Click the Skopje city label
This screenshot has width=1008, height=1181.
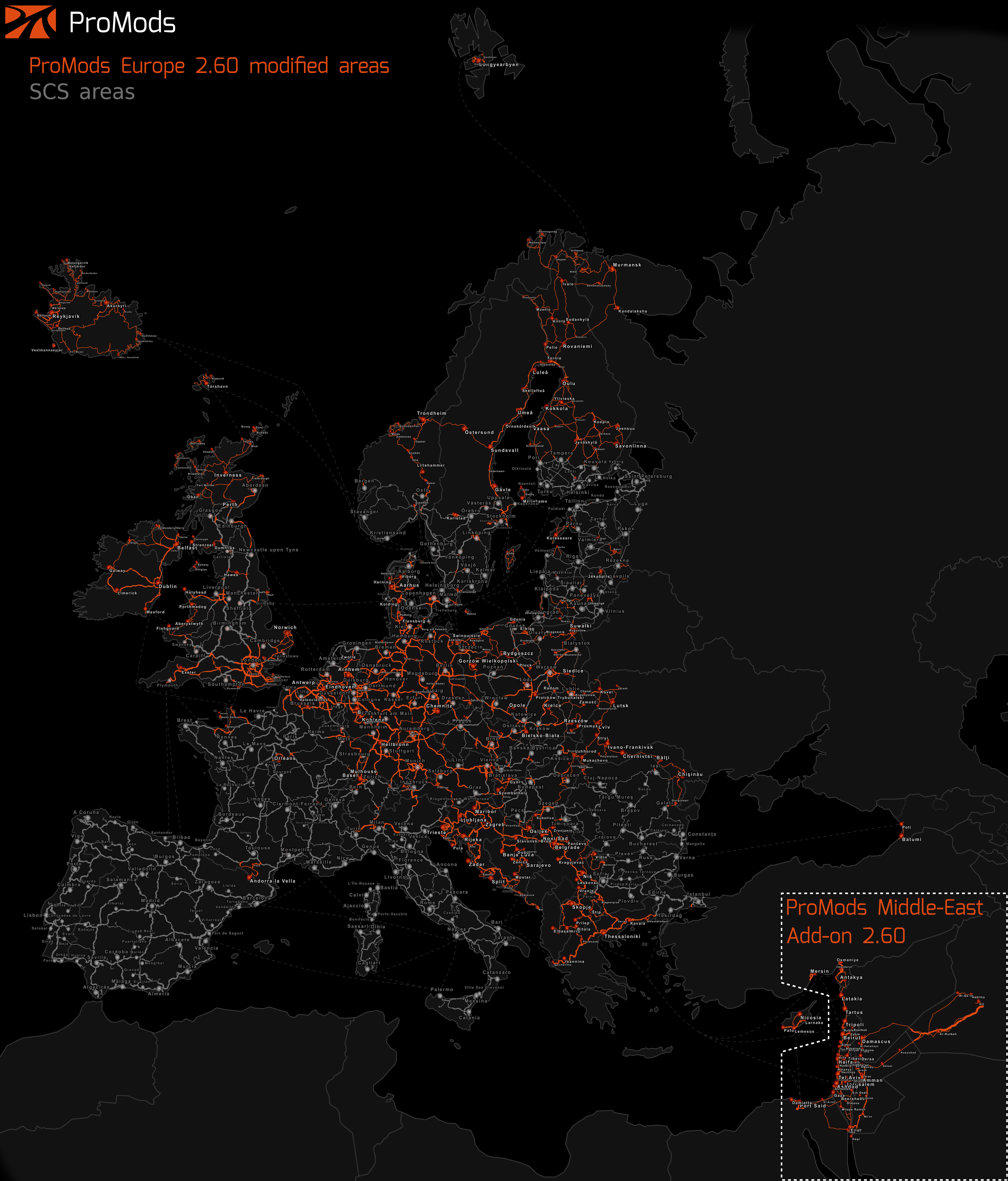click(581, 907)
